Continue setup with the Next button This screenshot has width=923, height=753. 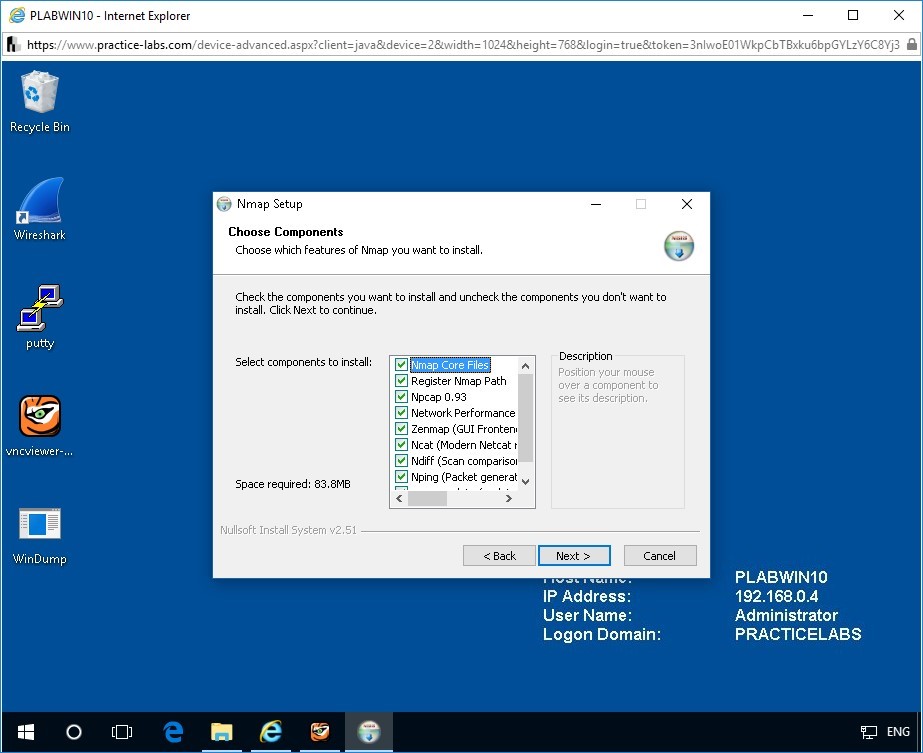point(574,556)
